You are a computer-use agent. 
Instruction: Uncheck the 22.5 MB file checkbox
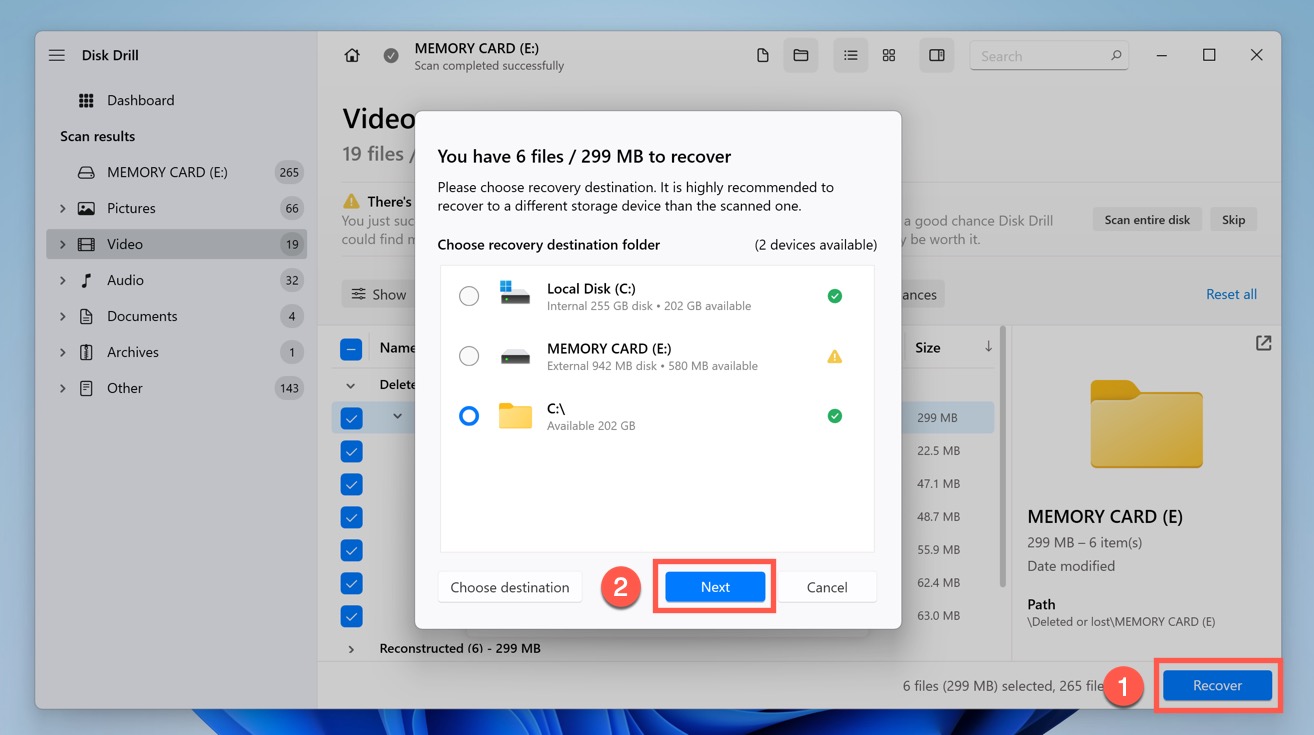(351, 451)
